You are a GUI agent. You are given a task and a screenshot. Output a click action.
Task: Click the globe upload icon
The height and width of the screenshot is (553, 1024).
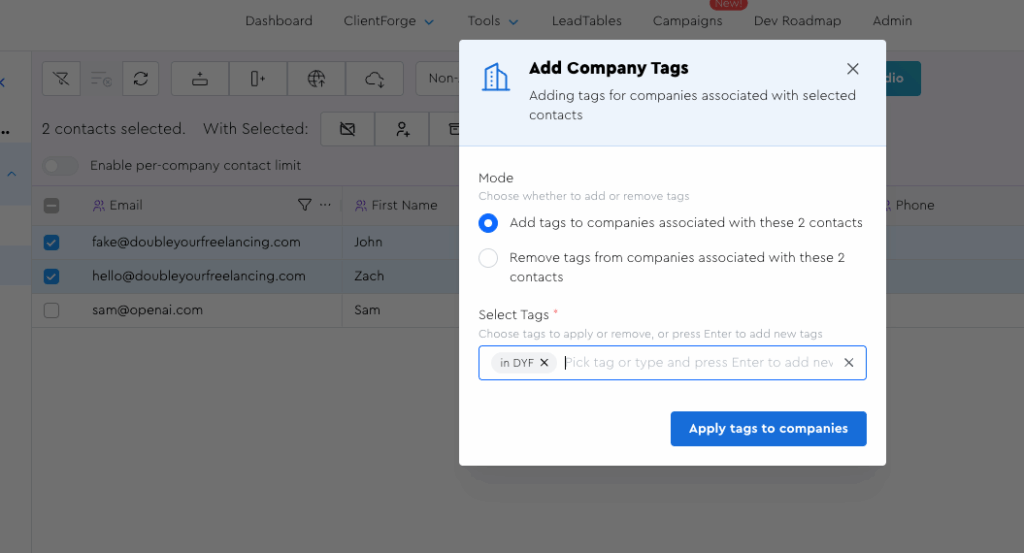coord(316,79)
